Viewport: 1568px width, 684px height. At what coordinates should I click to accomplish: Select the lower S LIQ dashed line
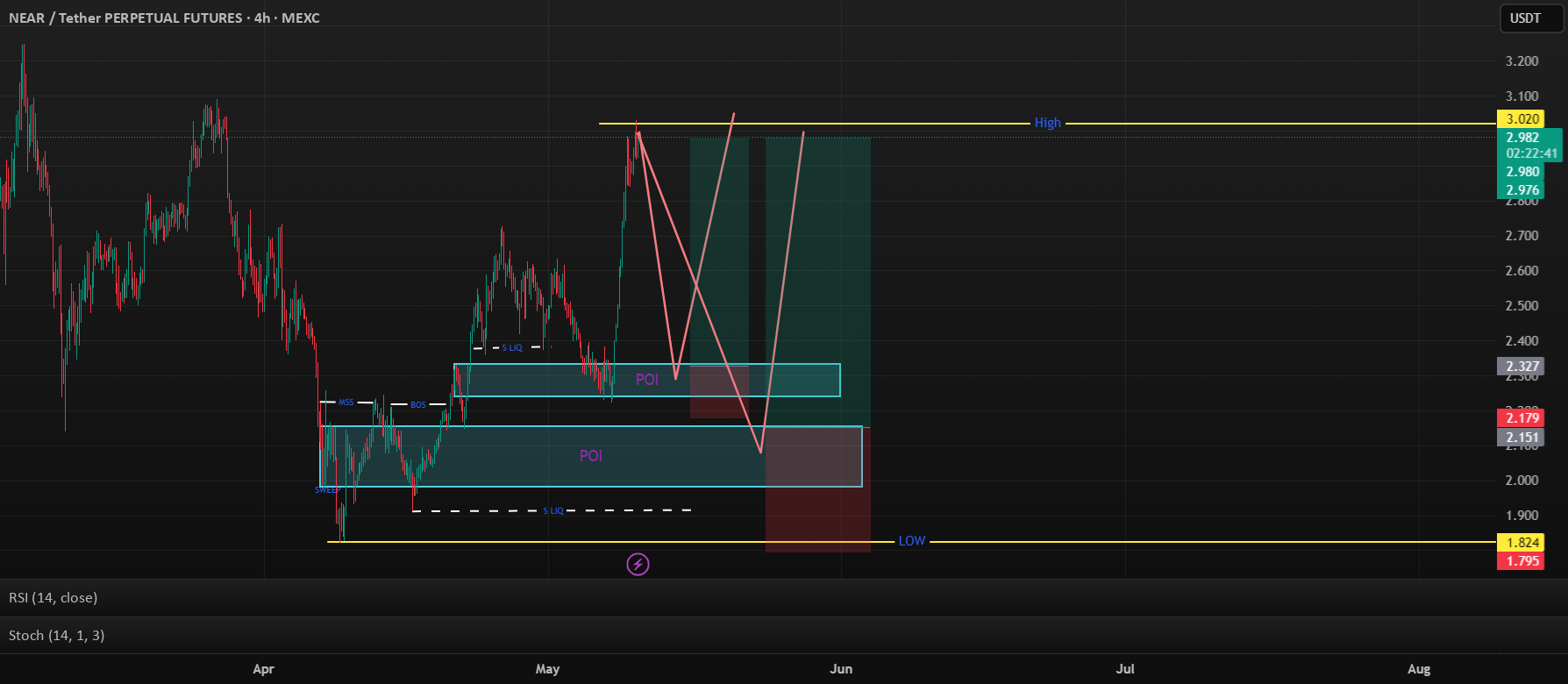tap(552, 510)
